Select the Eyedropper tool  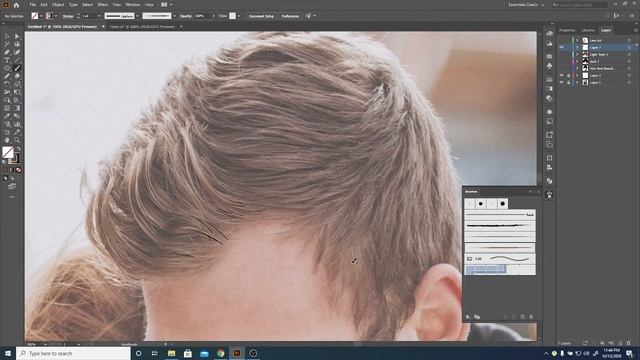tap(7, 116)
